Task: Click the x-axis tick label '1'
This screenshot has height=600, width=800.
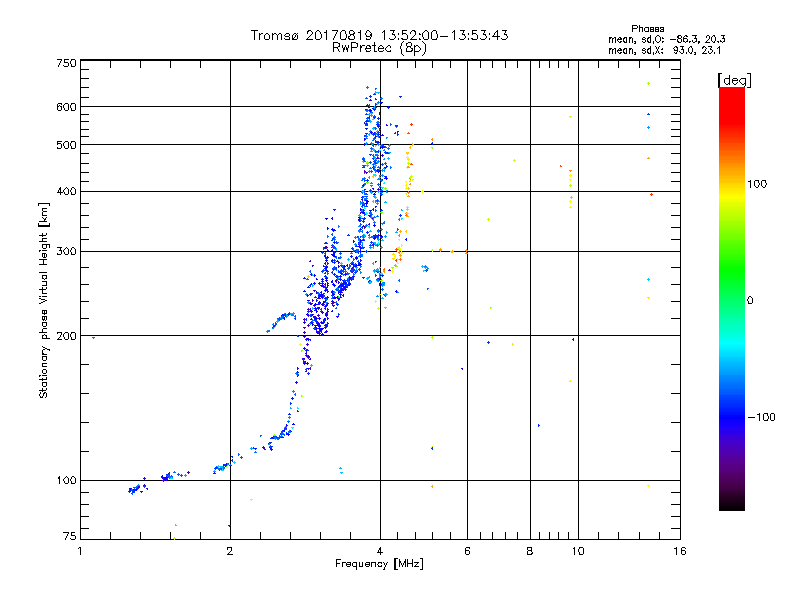Action: [80, 551]
